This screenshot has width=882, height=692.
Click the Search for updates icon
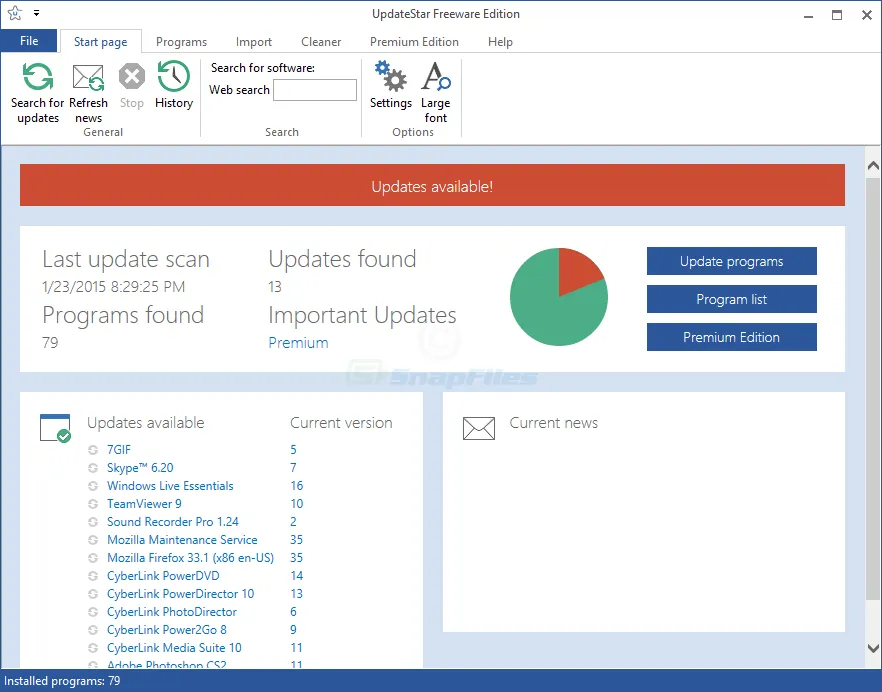38,77
